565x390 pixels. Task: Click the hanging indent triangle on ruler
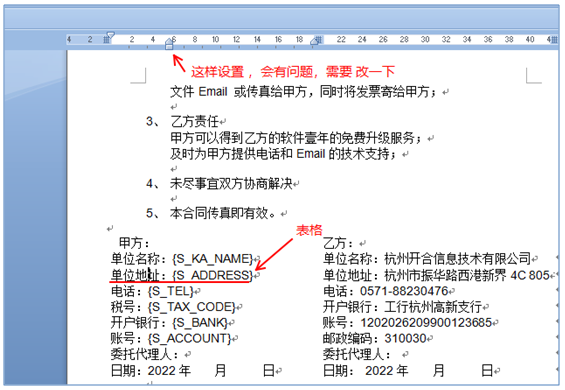pos(169,41)
